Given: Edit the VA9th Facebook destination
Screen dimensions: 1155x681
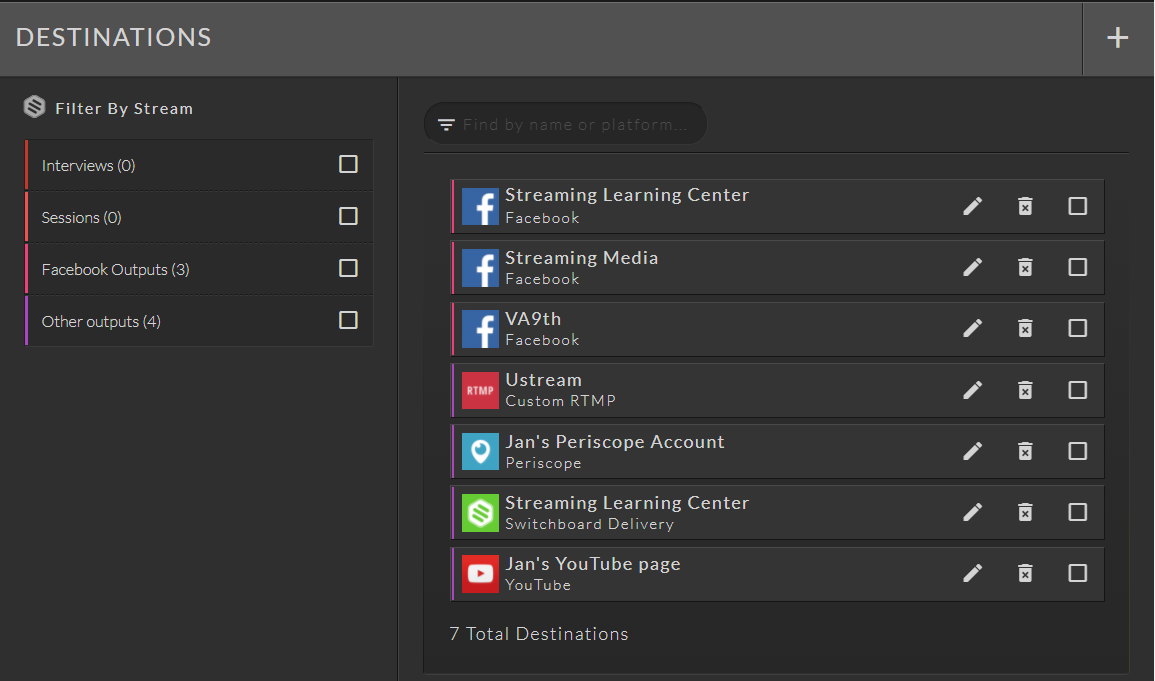Looking at the screenshot, I should [x=972, y=328].
